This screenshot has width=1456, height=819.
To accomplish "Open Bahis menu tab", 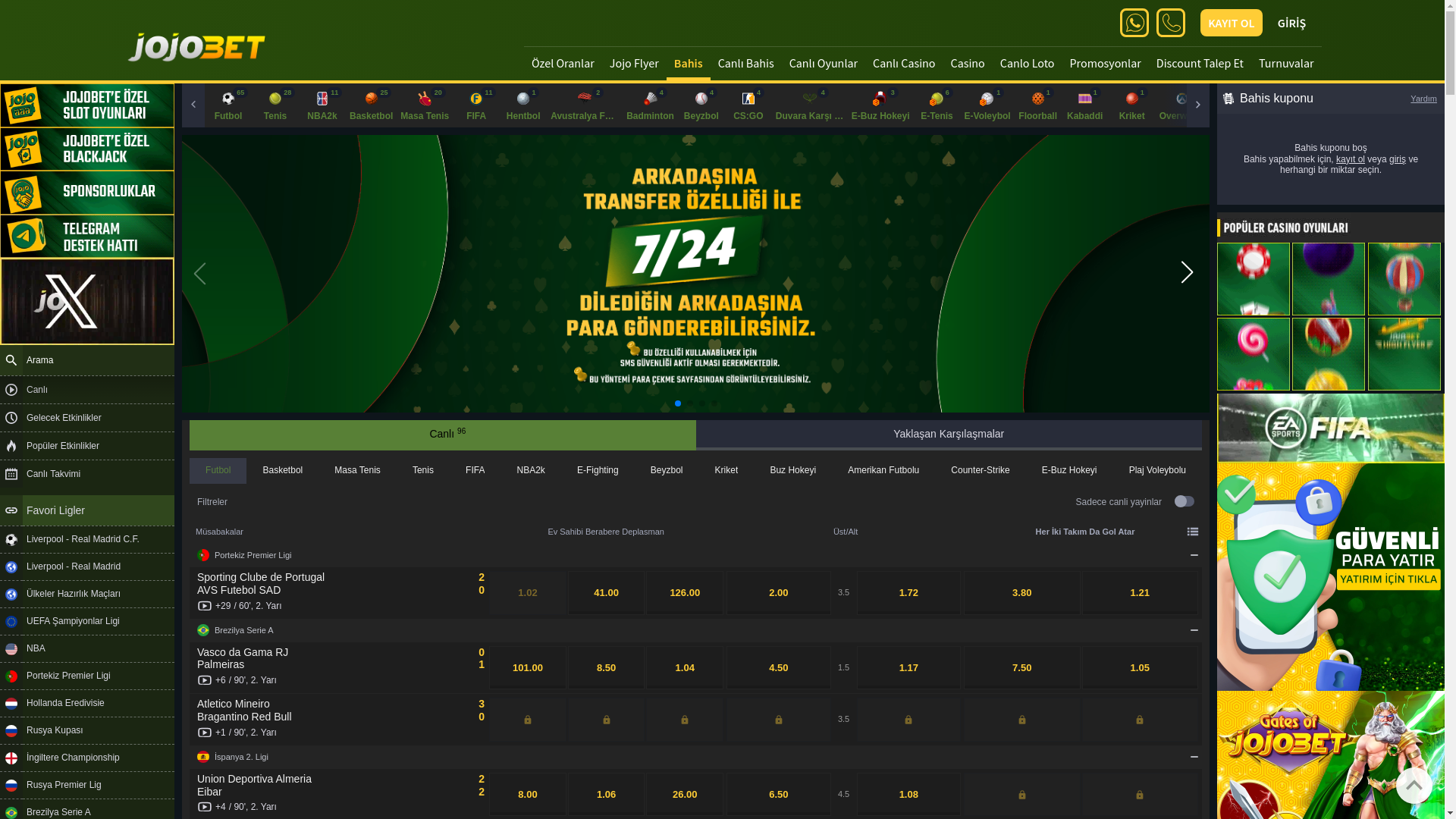I will coord(688,64).
